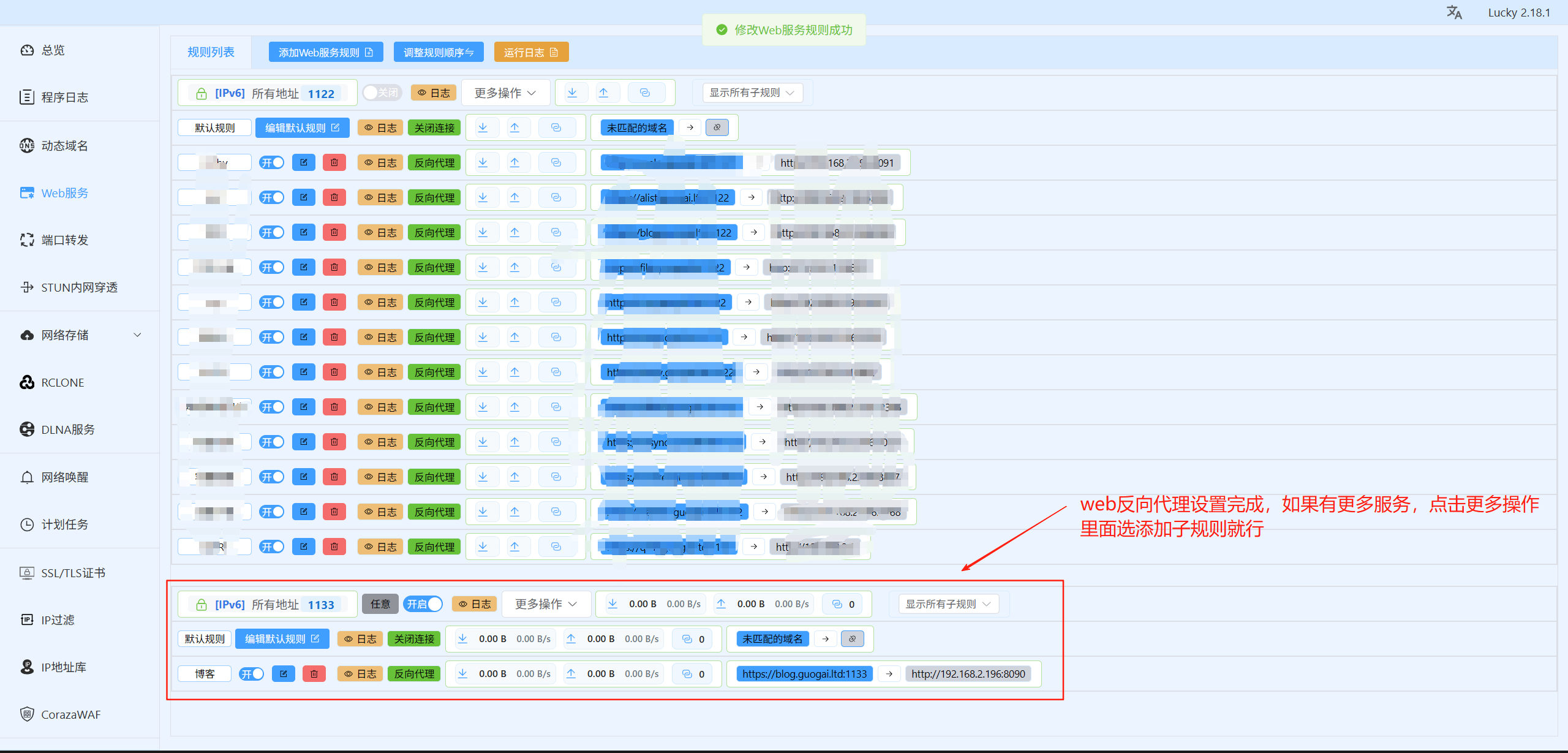1568x753 pixels.
Task: Toggle the 开启 switch on port 1133
Action: 423,604
